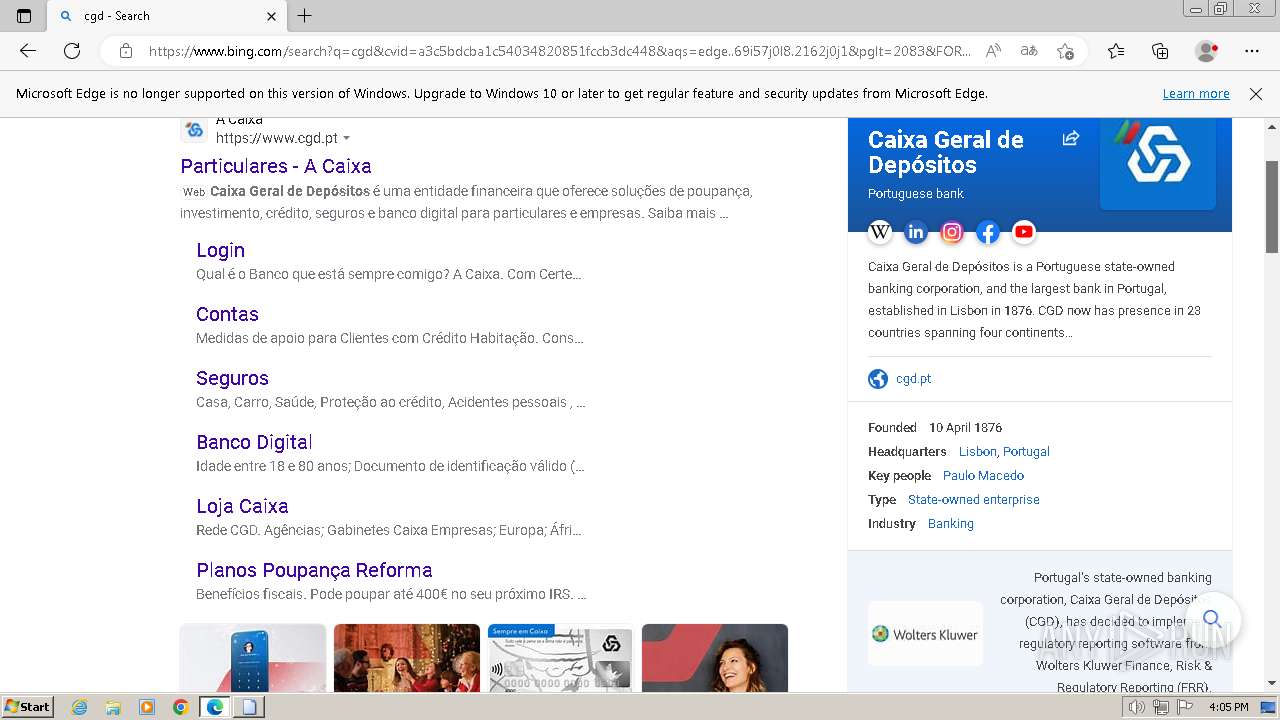Click the address bar URL
This screenshot has height=720, width=1280.
click(560, 51)
